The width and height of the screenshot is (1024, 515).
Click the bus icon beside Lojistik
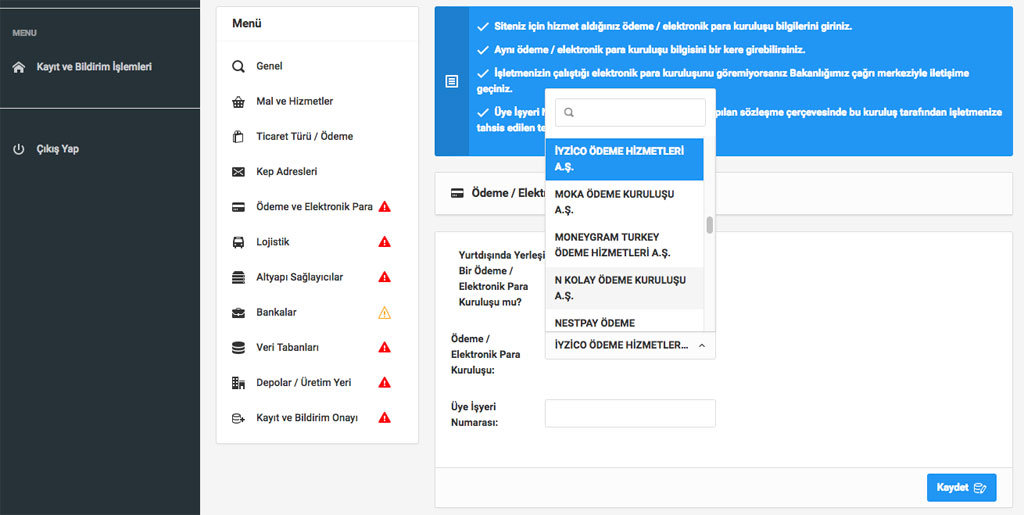(x=238, y=242)
